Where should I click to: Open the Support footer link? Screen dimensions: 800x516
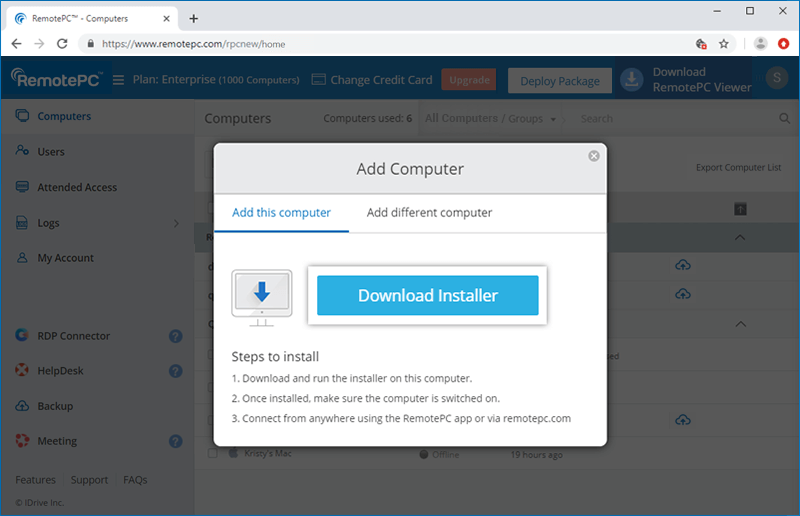pos(89,480)
